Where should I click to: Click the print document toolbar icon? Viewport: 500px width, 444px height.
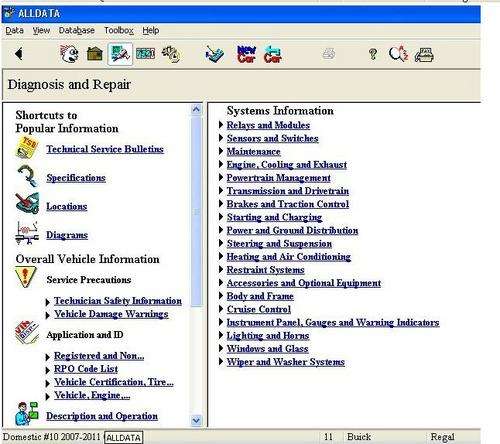[x=424, y=55]
